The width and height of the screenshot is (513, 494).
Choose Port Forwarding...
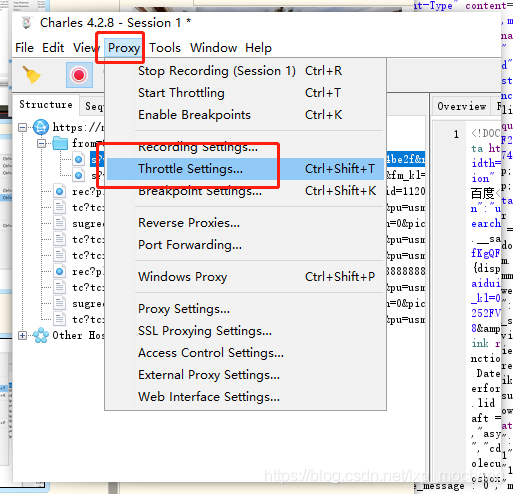(245, 245)
